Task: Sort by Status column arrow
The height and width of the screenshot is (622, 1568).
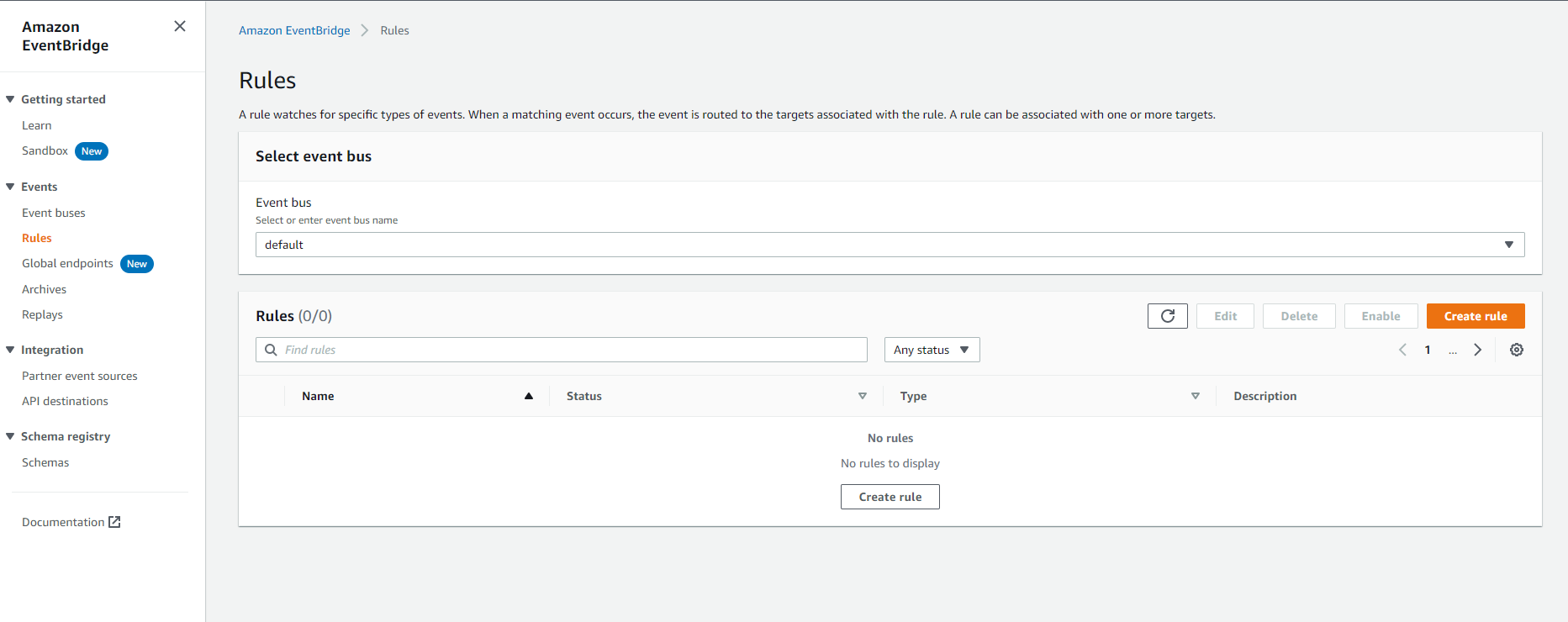Action: click(863, 396)
